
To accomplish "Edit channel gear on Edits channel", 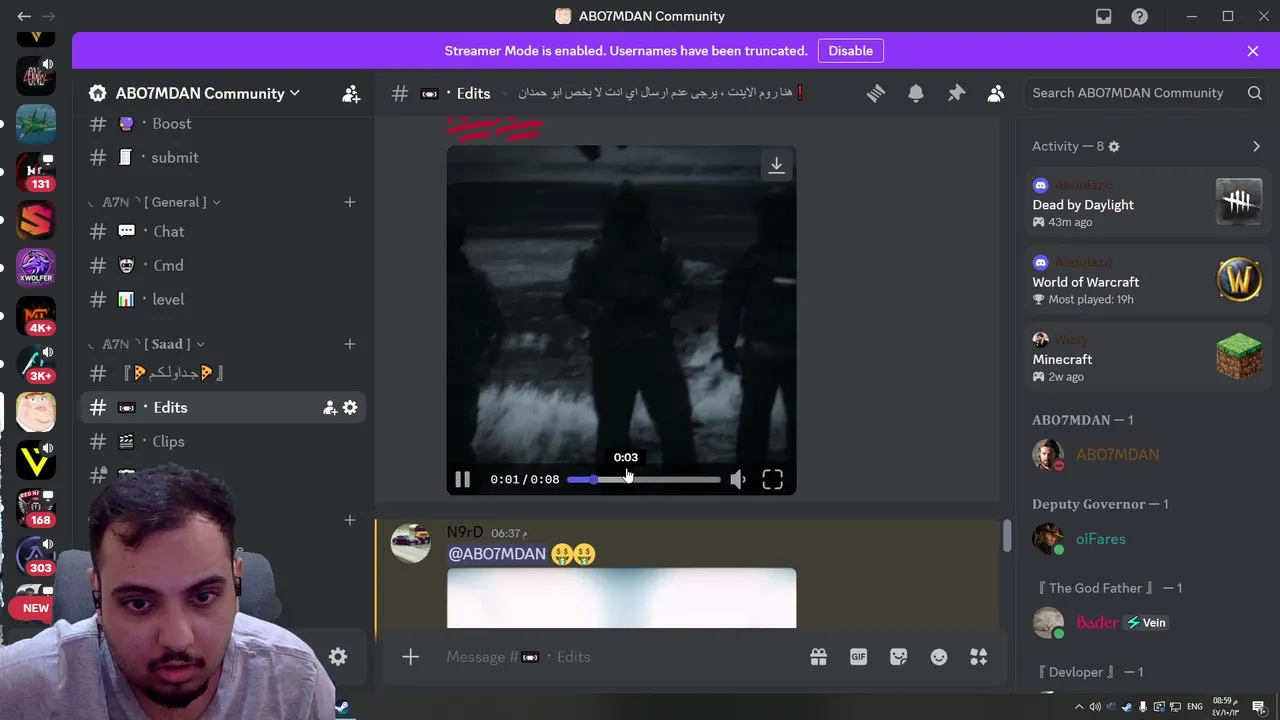I will pos(350,408).
